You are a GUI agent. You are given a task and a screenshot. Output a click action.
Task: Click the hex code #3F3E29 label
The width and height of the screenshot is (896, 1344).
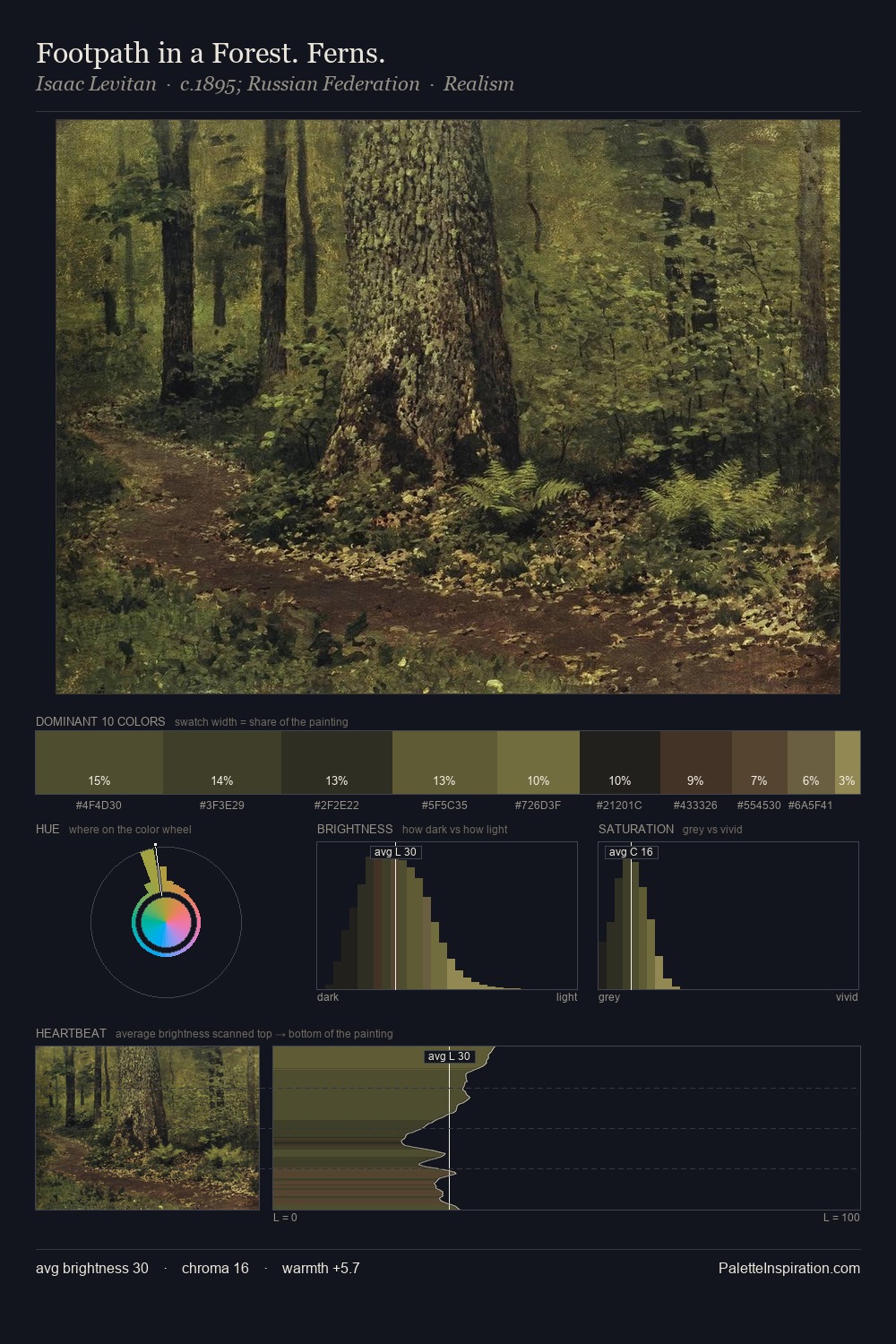221,806
